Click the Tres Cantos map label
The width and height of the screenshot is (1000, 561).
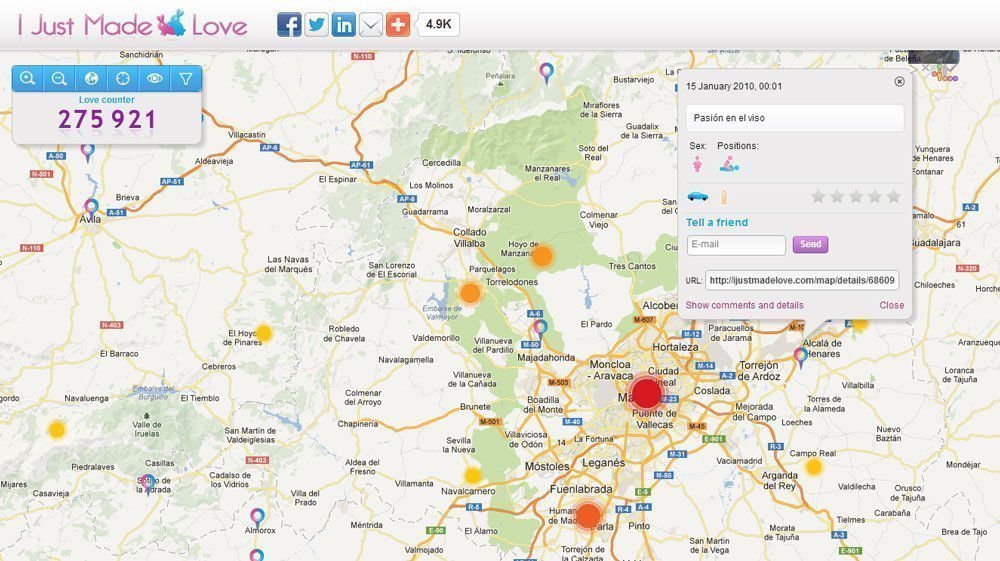tap(632, 266)
